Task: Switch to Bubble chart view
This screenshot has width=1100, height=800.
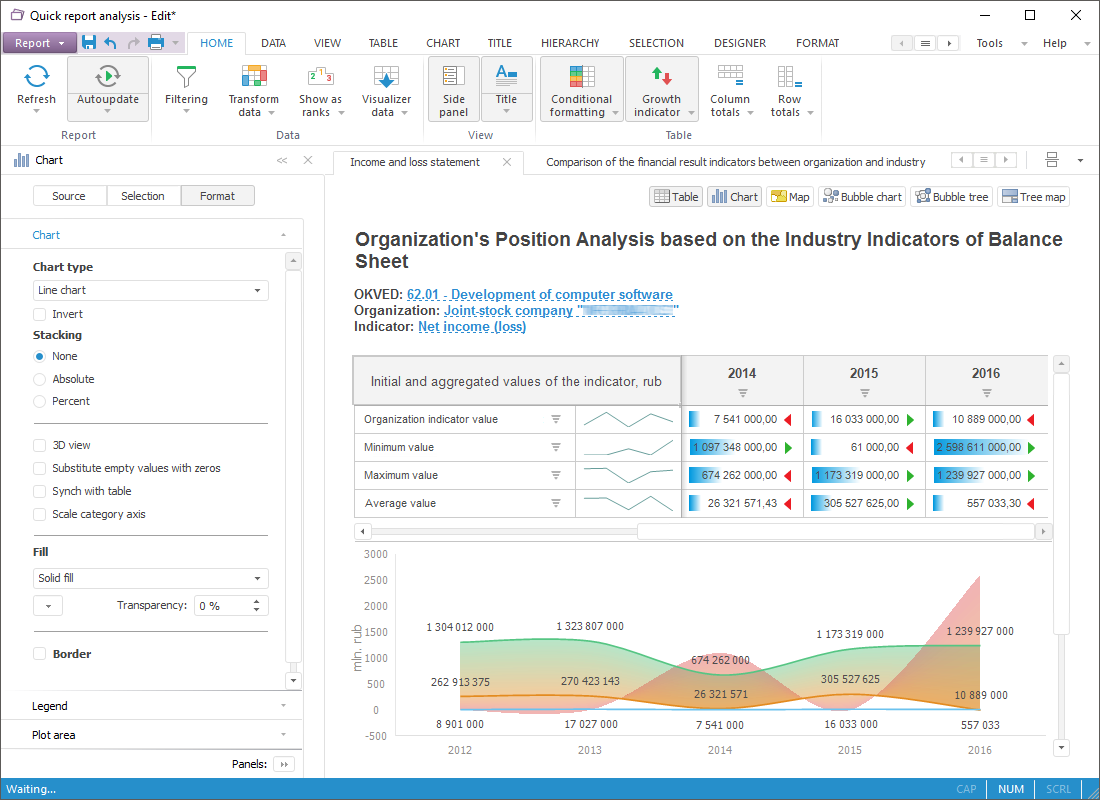Action: point(861,197)
